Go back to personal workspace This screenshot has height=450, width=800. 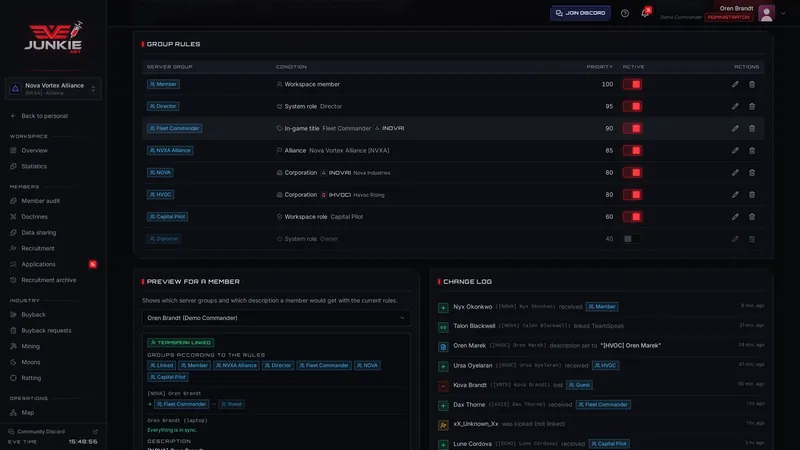point(44,116)
